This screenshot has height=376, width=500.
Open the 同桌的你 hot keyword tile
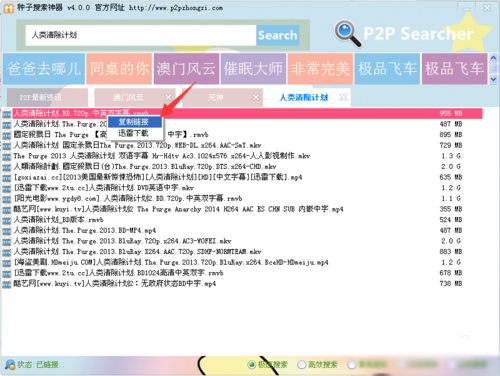(119, 69)
